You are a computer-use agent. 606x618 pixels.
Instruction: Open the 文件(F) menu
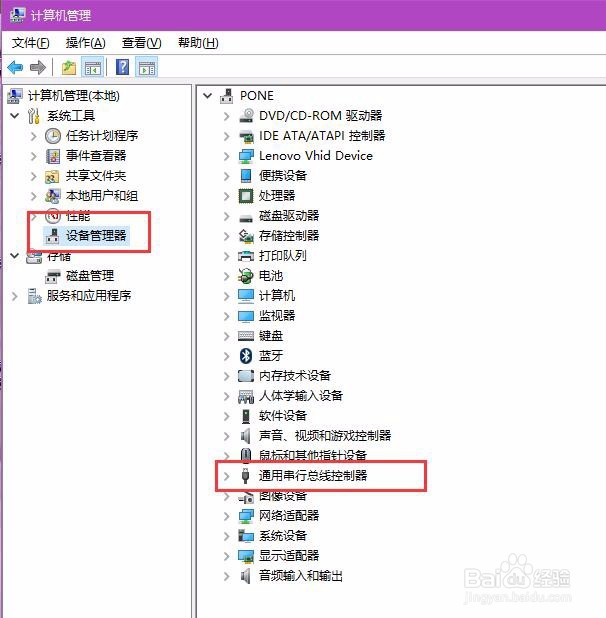(x=30, y=43)
